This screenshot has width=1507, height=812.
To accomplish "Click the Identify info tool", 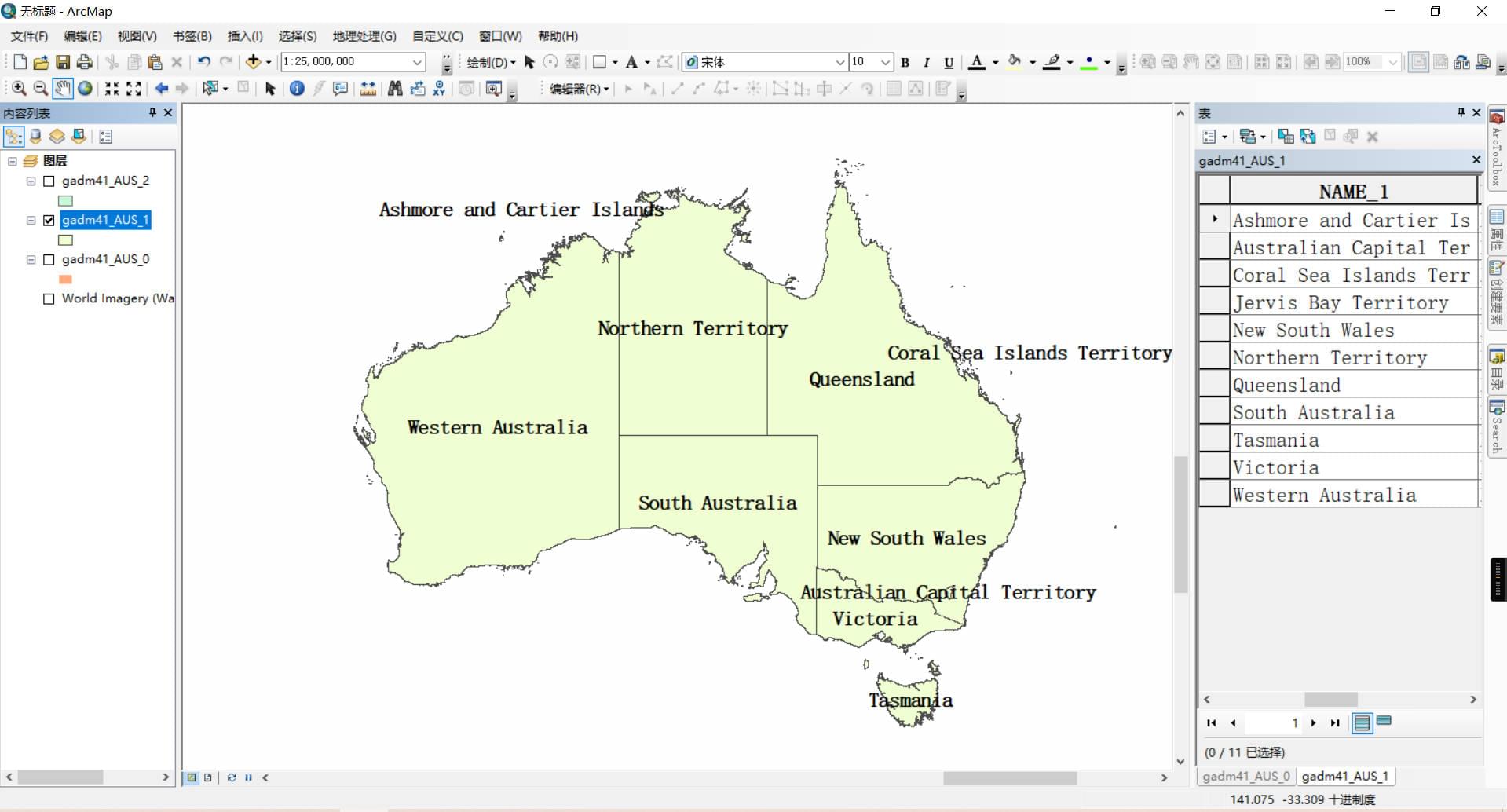I will (x=297, y=89).
